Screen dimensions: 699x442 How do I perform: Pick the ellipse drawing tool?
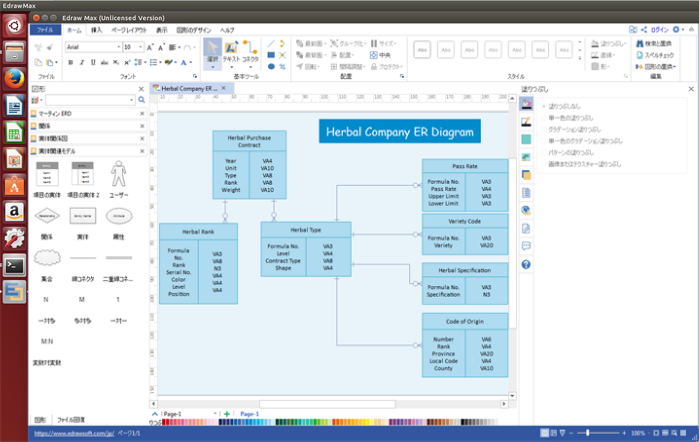coord(271,66)
